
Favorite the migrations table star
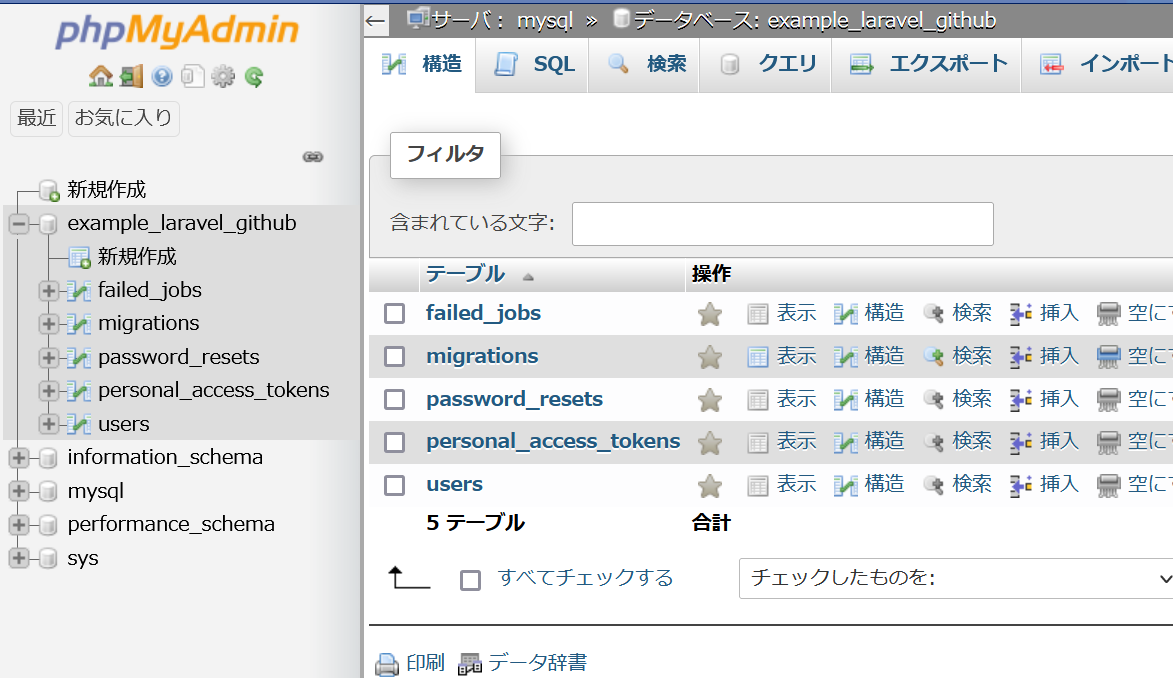pyautogui.click(x=710, y=357)
